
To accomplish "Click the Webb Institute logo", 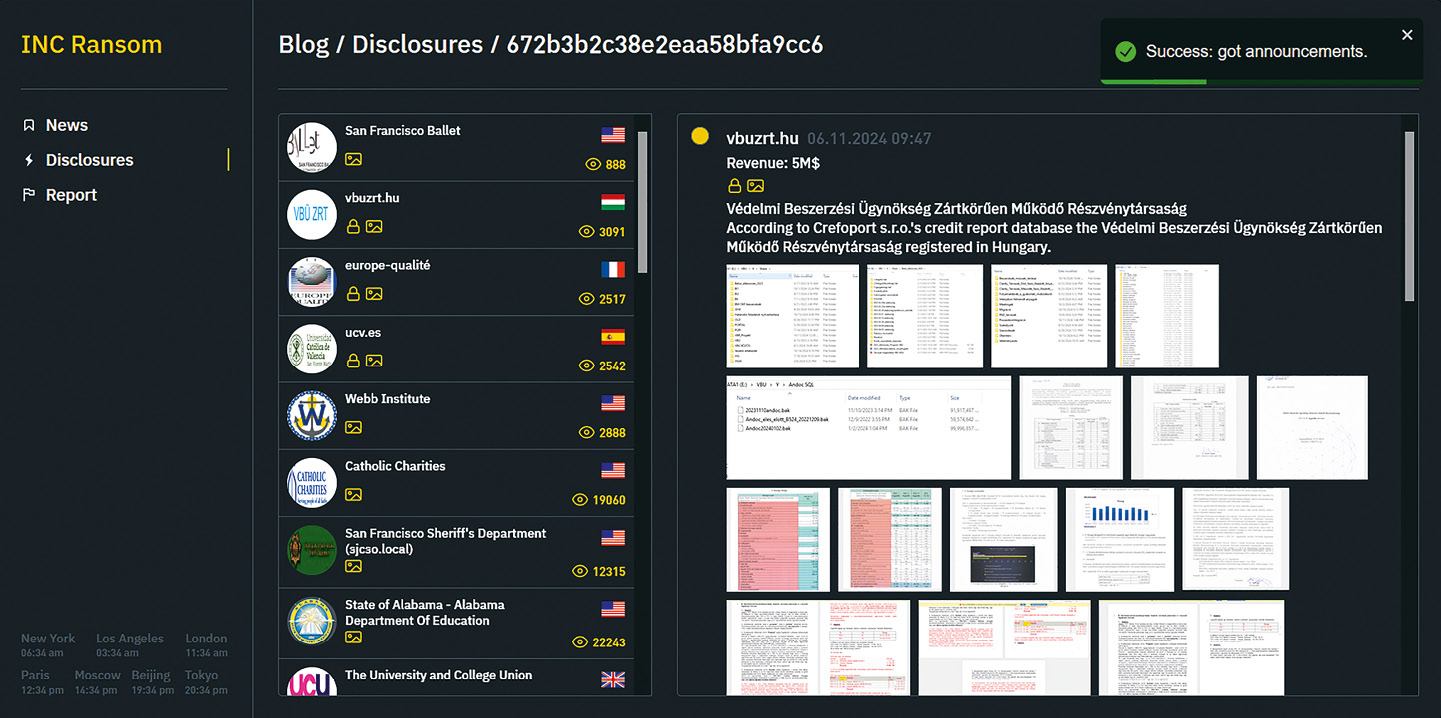I will point(312,416).
